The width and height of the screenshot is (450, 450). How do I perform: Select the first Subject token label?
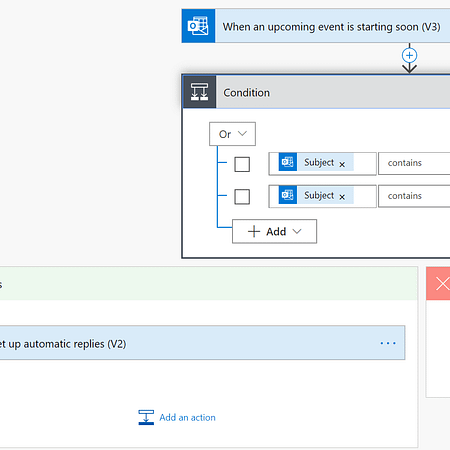click(319, 162)
